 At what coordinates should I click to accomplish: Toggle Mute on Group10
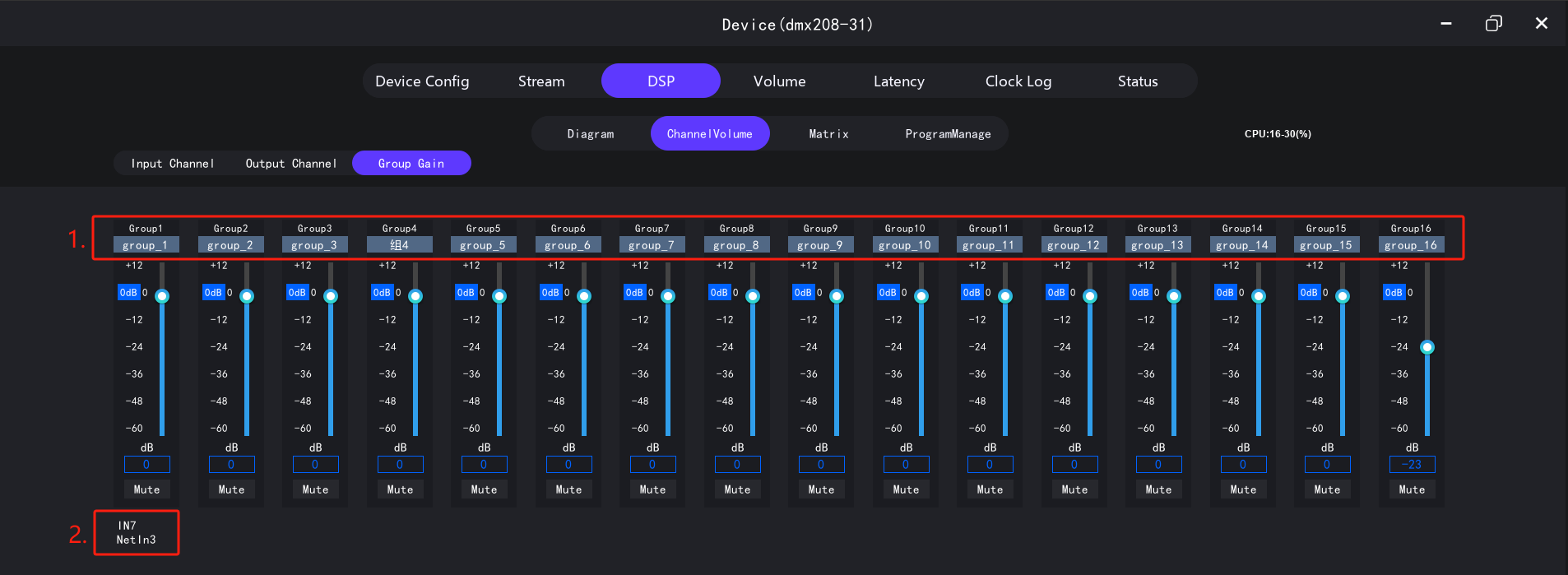click(907, 489)
